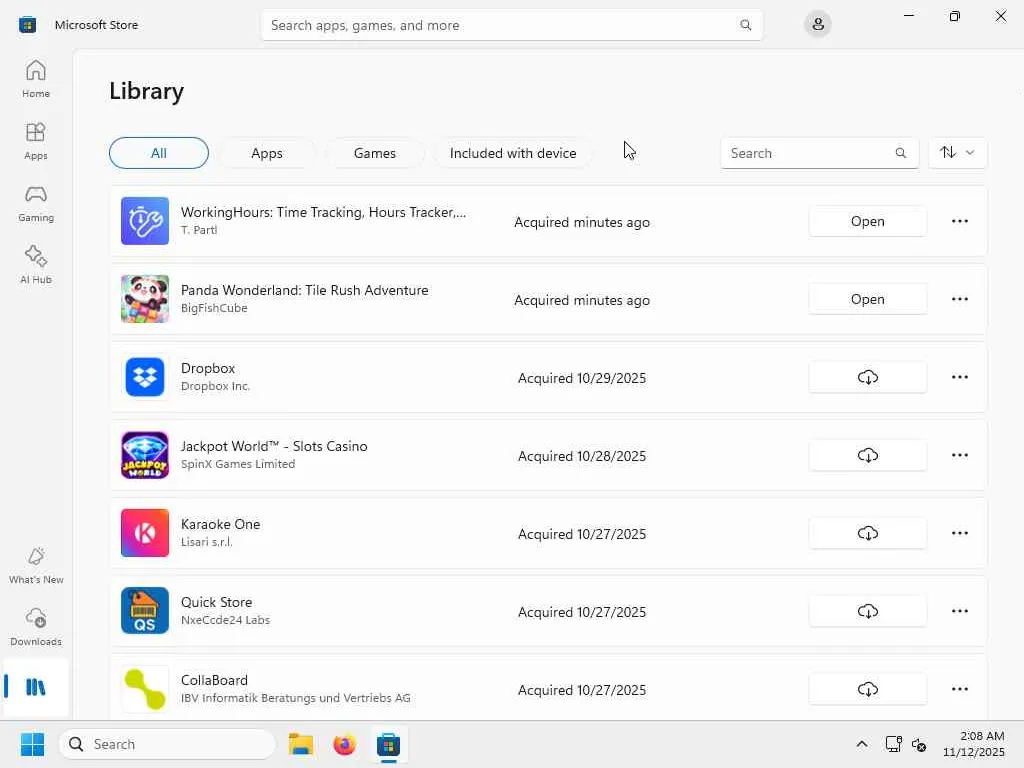Open more options for Dropbox
Image resolution: width=1024 pixels, height=768 pixels.
pyautogui.click(x=959, y=377)
